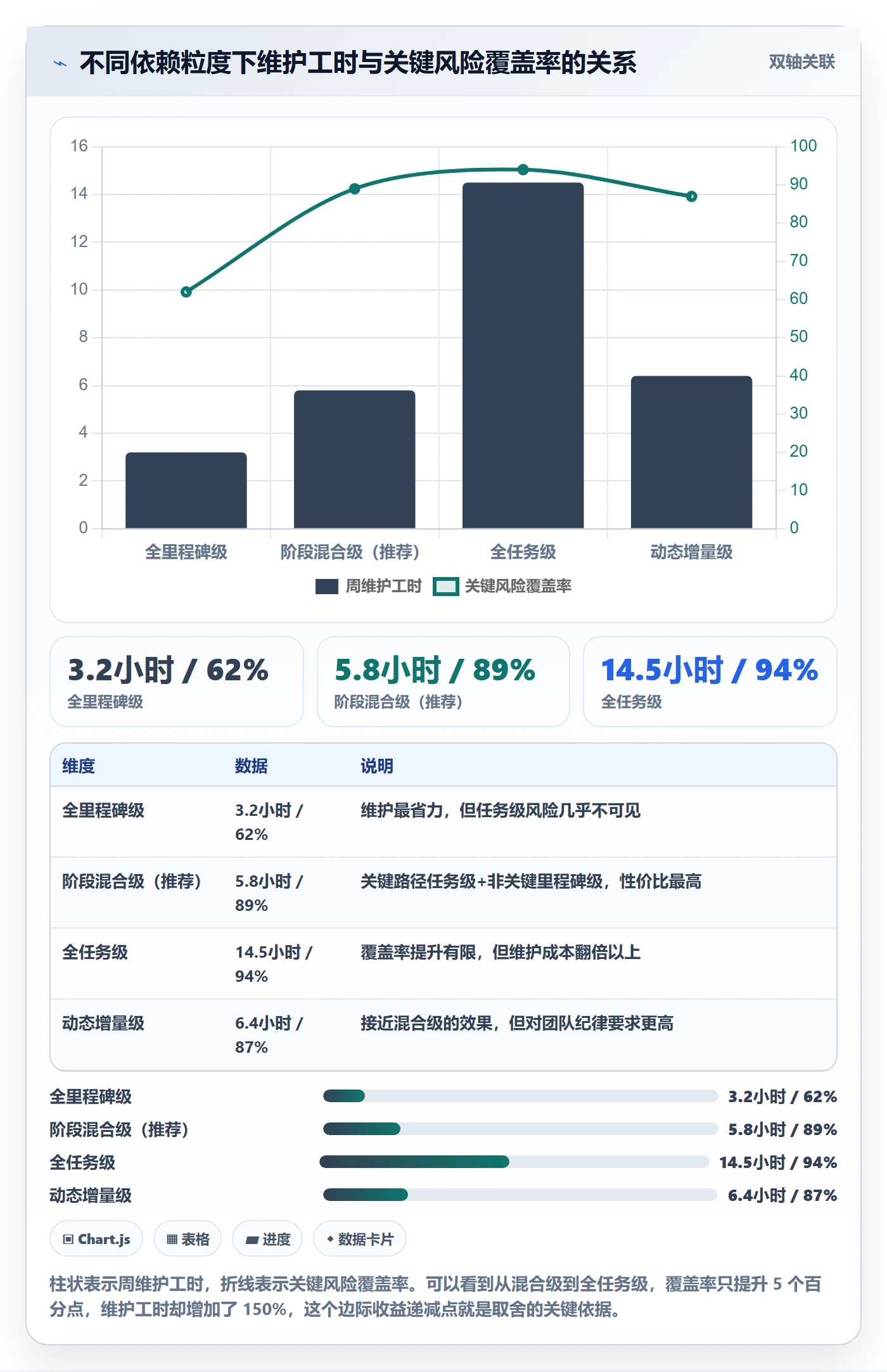Image resolution: width=887 pixels, height=1372 pixels.
Task: Click the 说明 column header
Action: pyautogui.click(x=377, y=766)
